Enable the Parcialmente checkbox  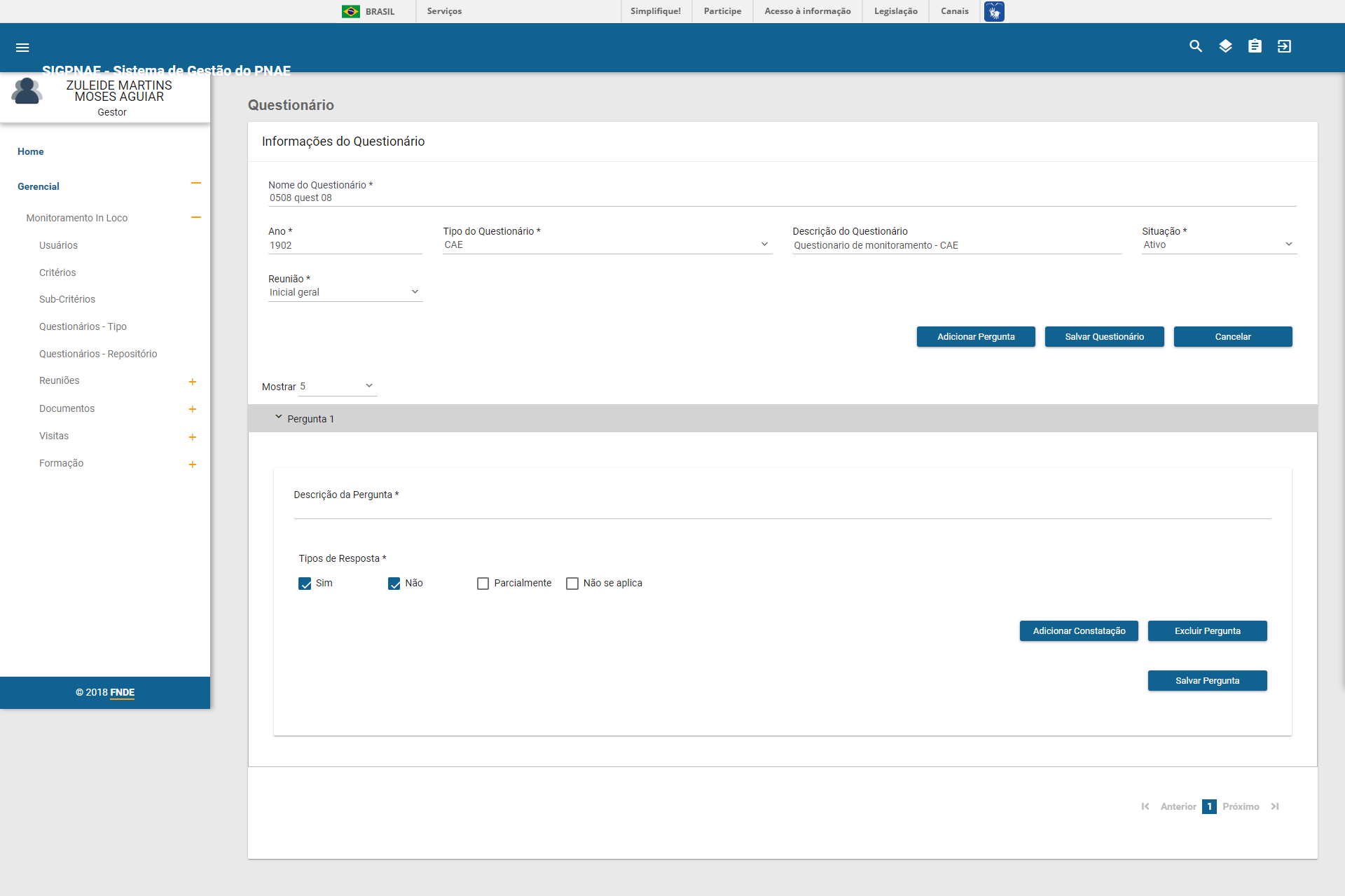(x=483, y=584)
